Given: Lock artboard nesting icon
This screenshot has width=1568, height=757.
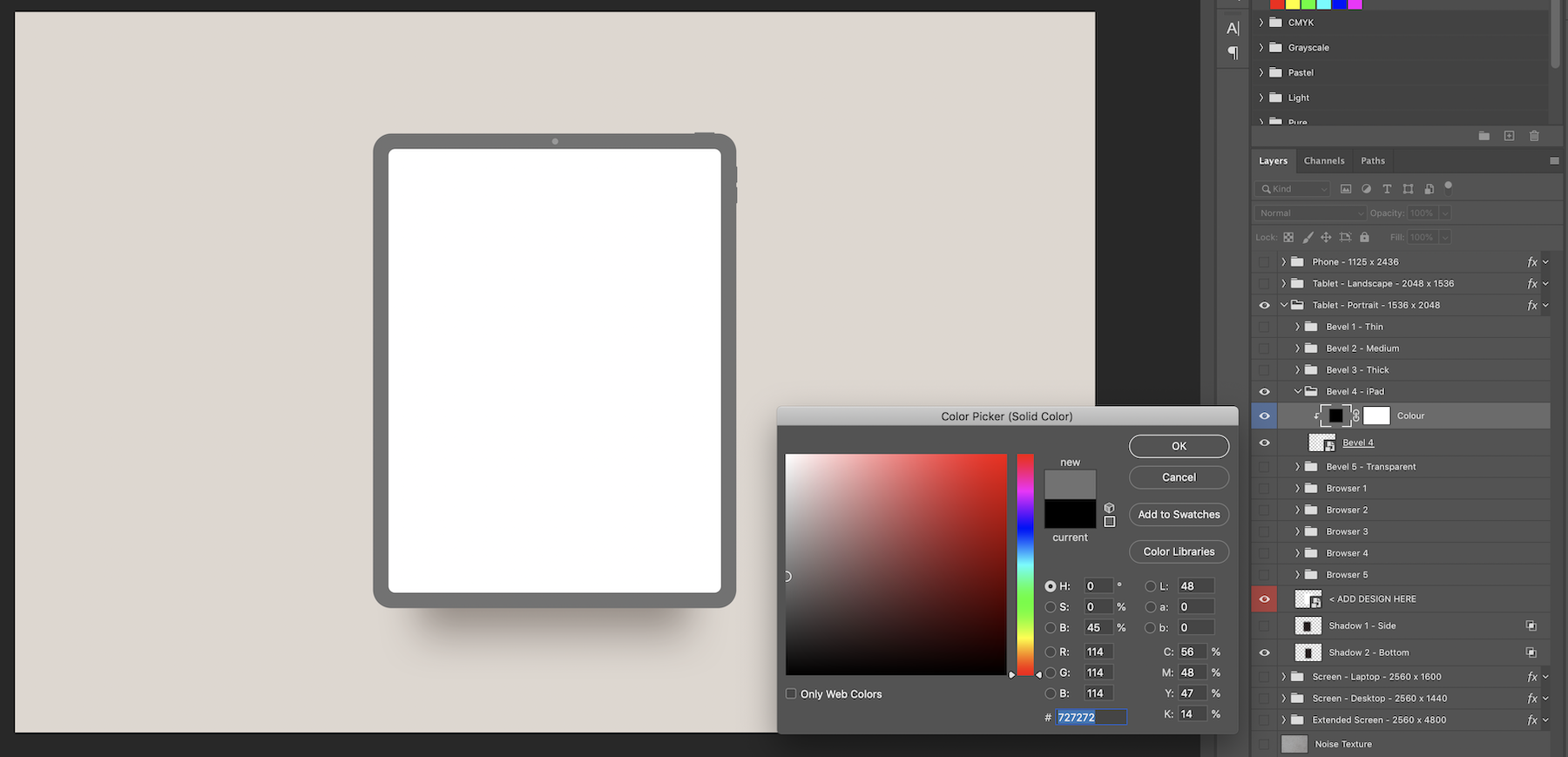Looking at the screenshot, I should pyautogui.click(x=1345, y=237).
